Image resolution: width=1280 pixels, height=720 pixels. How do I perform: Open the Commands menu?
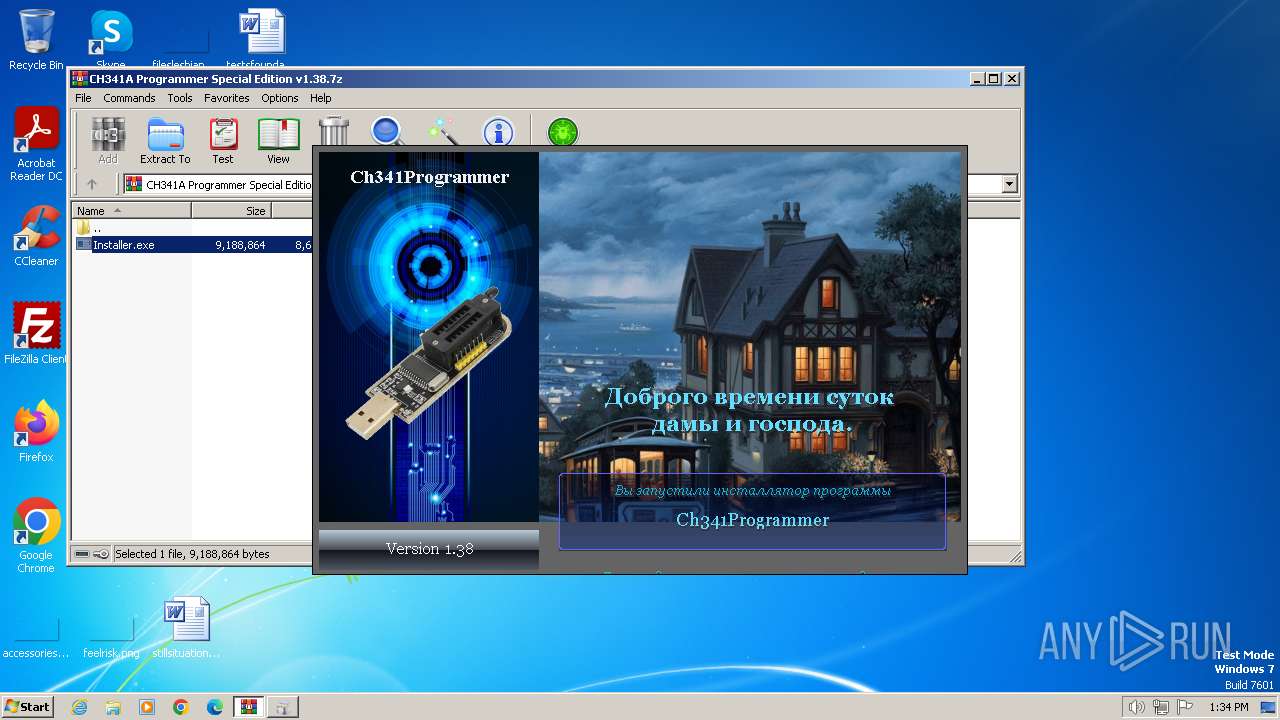[x=129, y=98]
